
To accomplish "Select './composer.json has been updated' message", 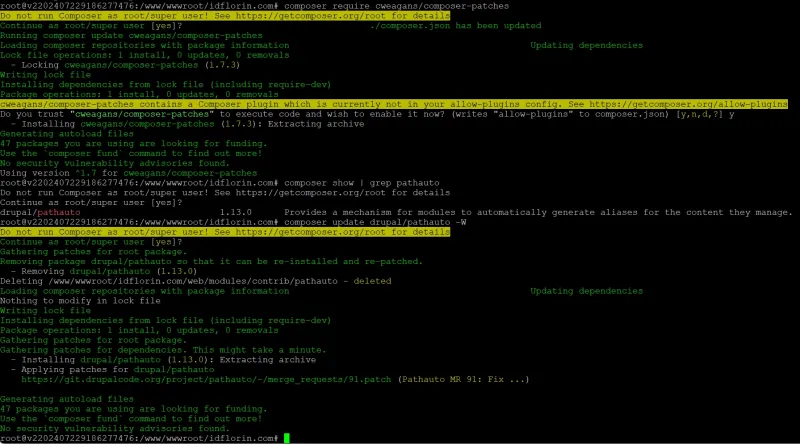I will tap(456, 26).
